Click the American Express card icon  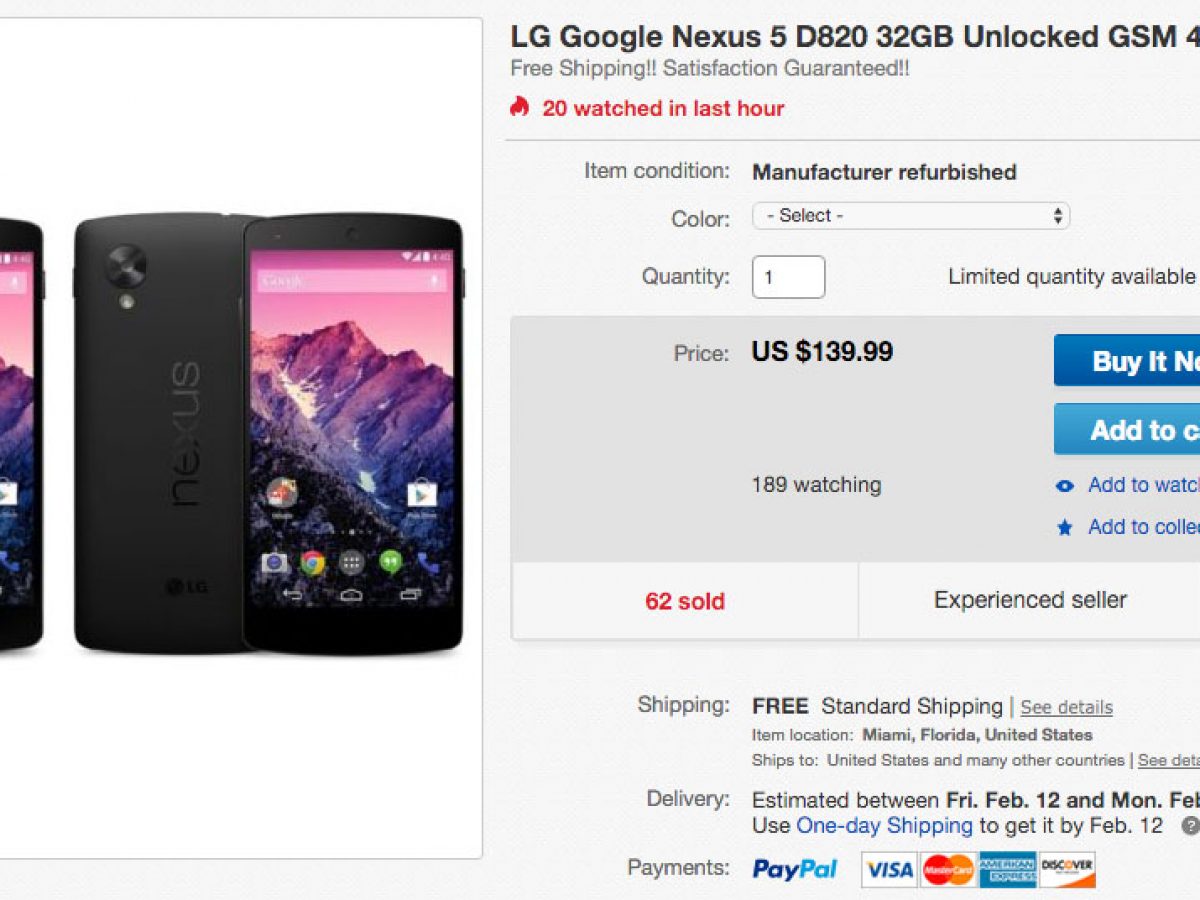pos(1007,870)
